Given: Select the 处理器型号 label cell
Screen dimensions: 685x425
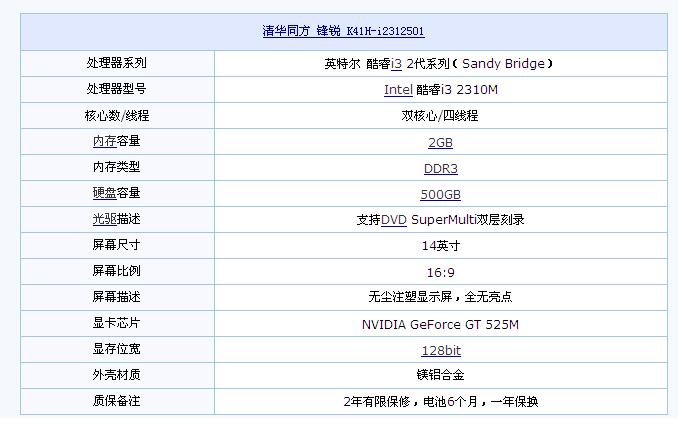Looking at the screenshot, I should (117, 90).
